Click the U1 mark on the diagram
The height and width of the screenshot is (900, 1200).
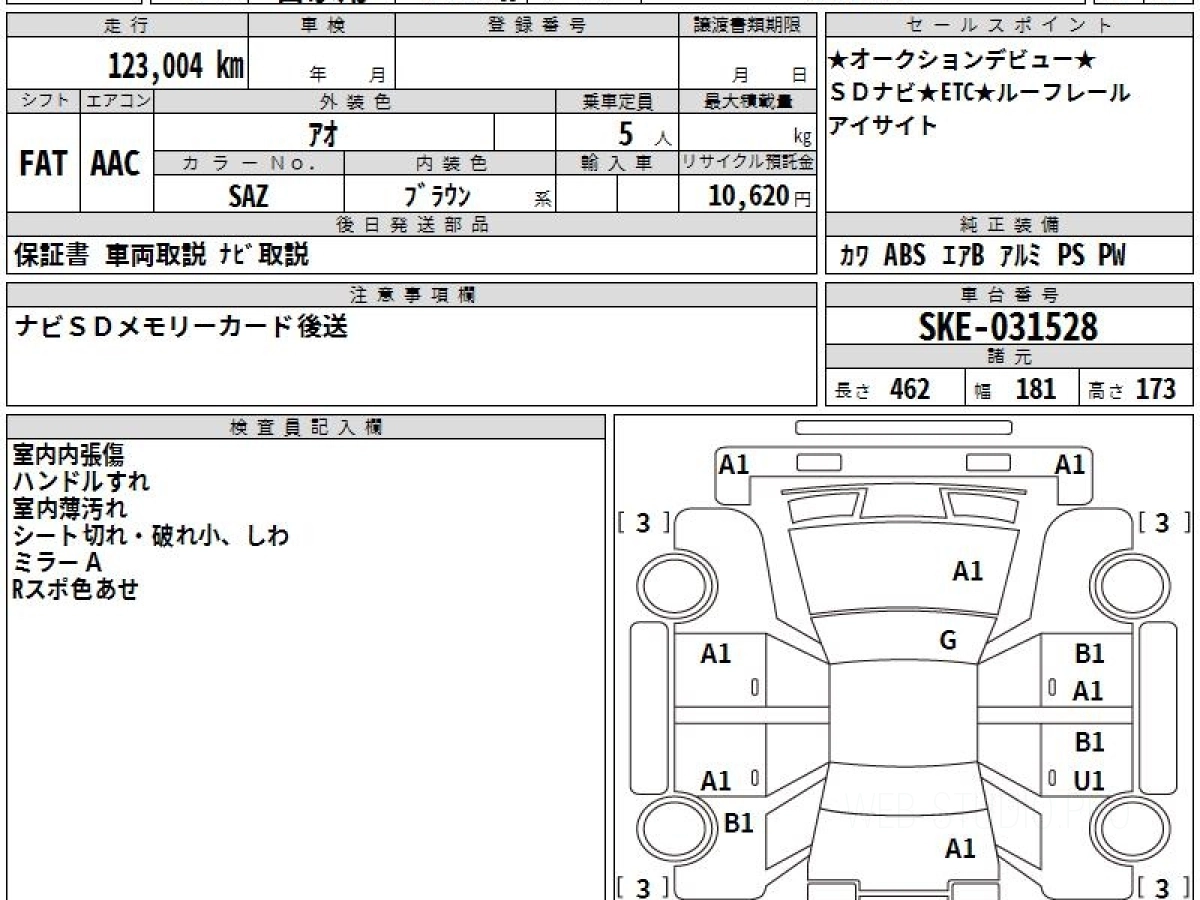pos(1088,781)
